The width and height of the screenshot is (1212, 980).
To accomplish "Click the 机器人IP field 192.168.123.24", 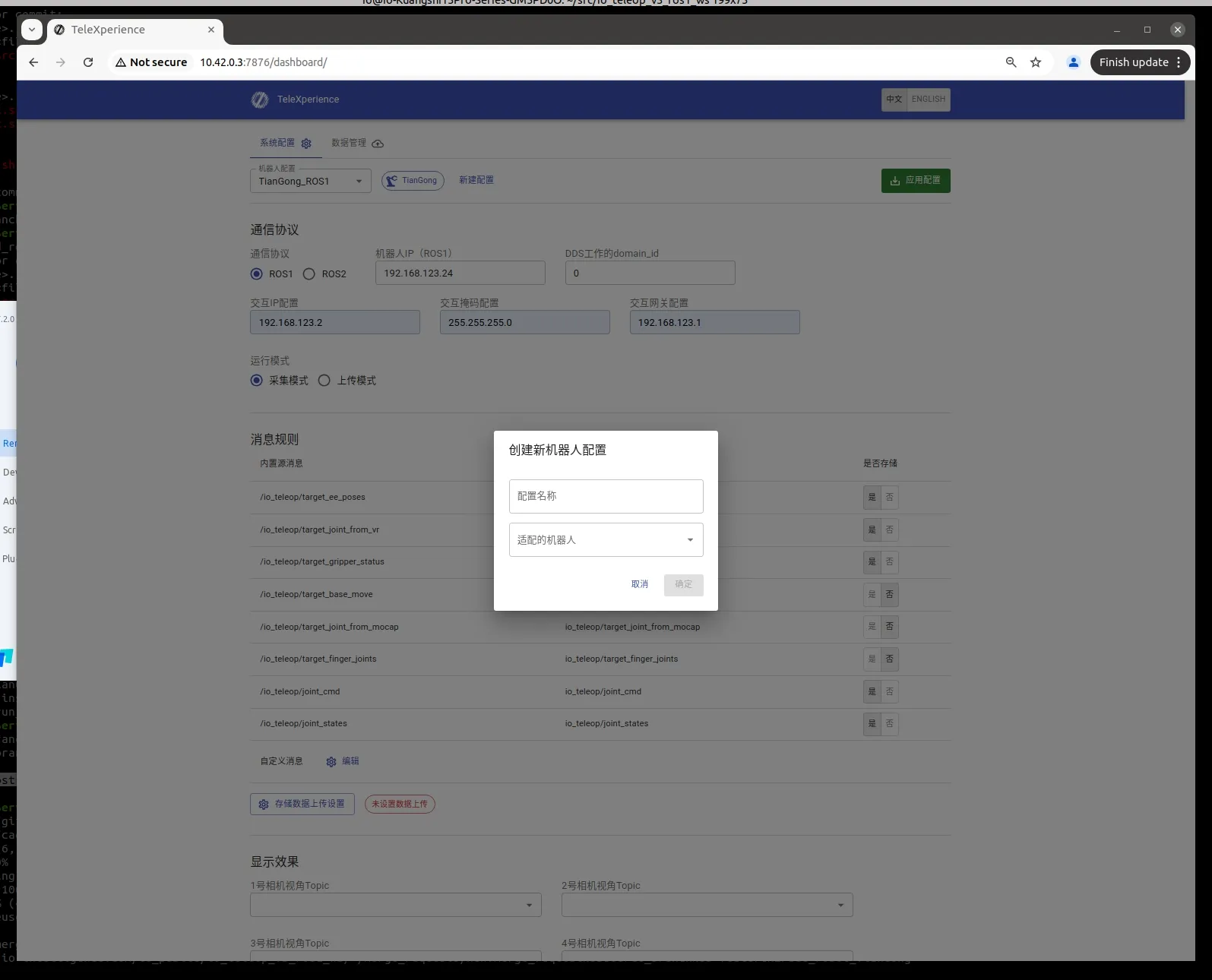I will tap(460, 273).
